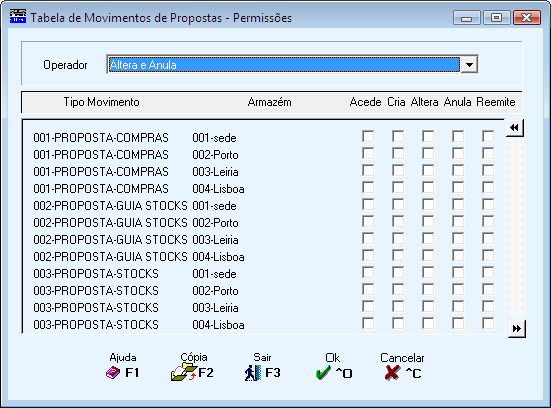Screen dimensions: 551x408
Task: Check Altera for 003-PROPOSTA-STOCKS 001-sede
Action: click(x=428, y=272)
